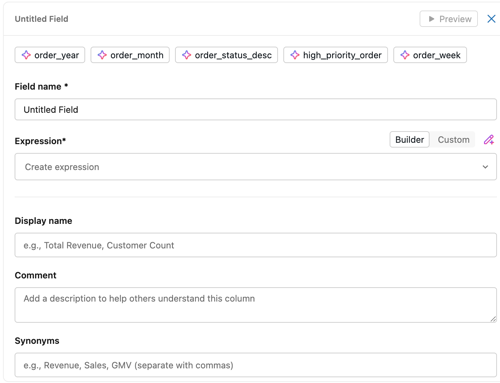Viewport: 500px width, 383px height.
Task: Click the sparkle icon on order_year chip
Action: pyautogui.click(x=26, y=55)
